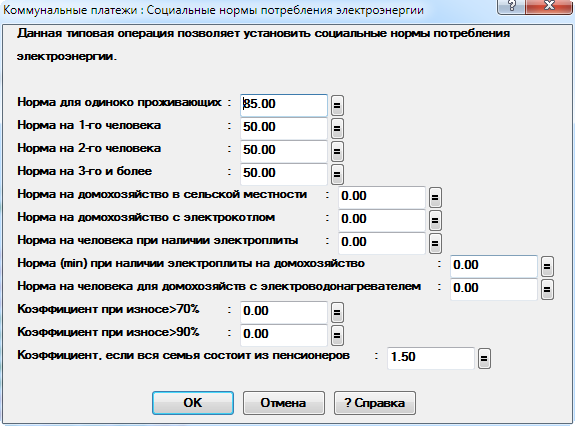Click the pensioners coefficient field showing 1.50

pyautogui.click(x=431, y=358)
